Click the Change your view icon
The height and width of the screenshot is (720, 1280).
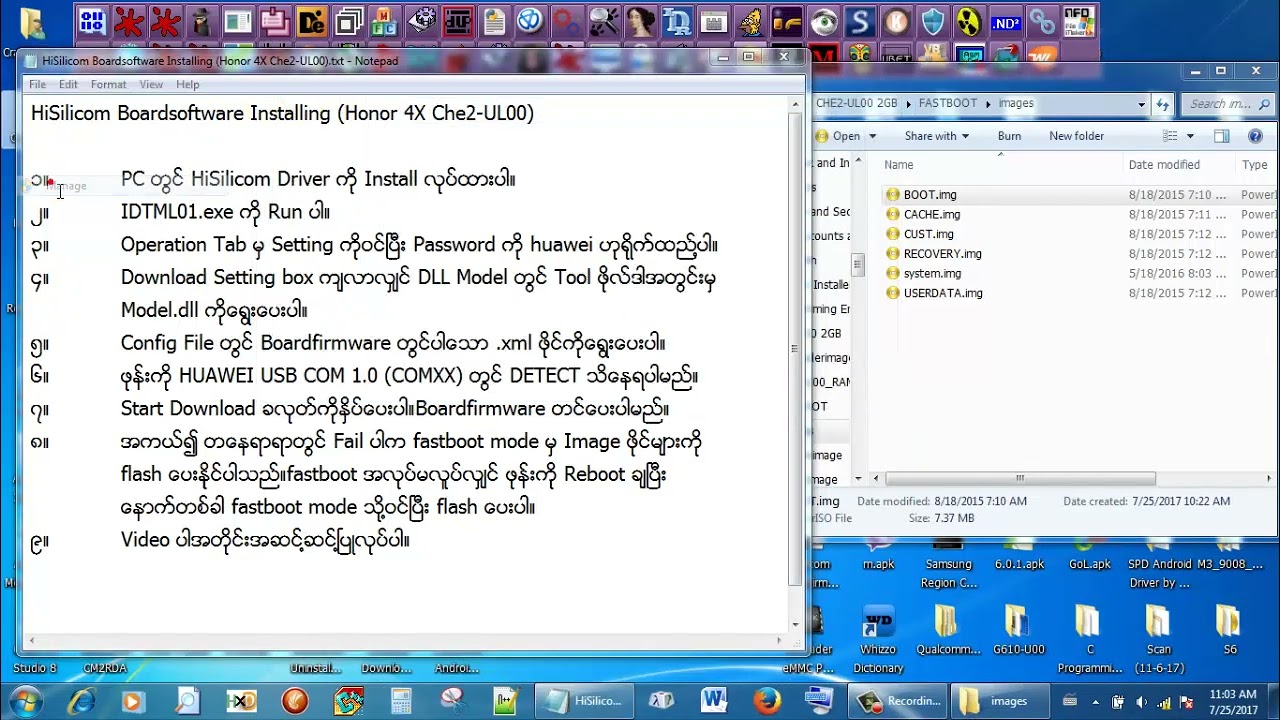click(1170, 136)
